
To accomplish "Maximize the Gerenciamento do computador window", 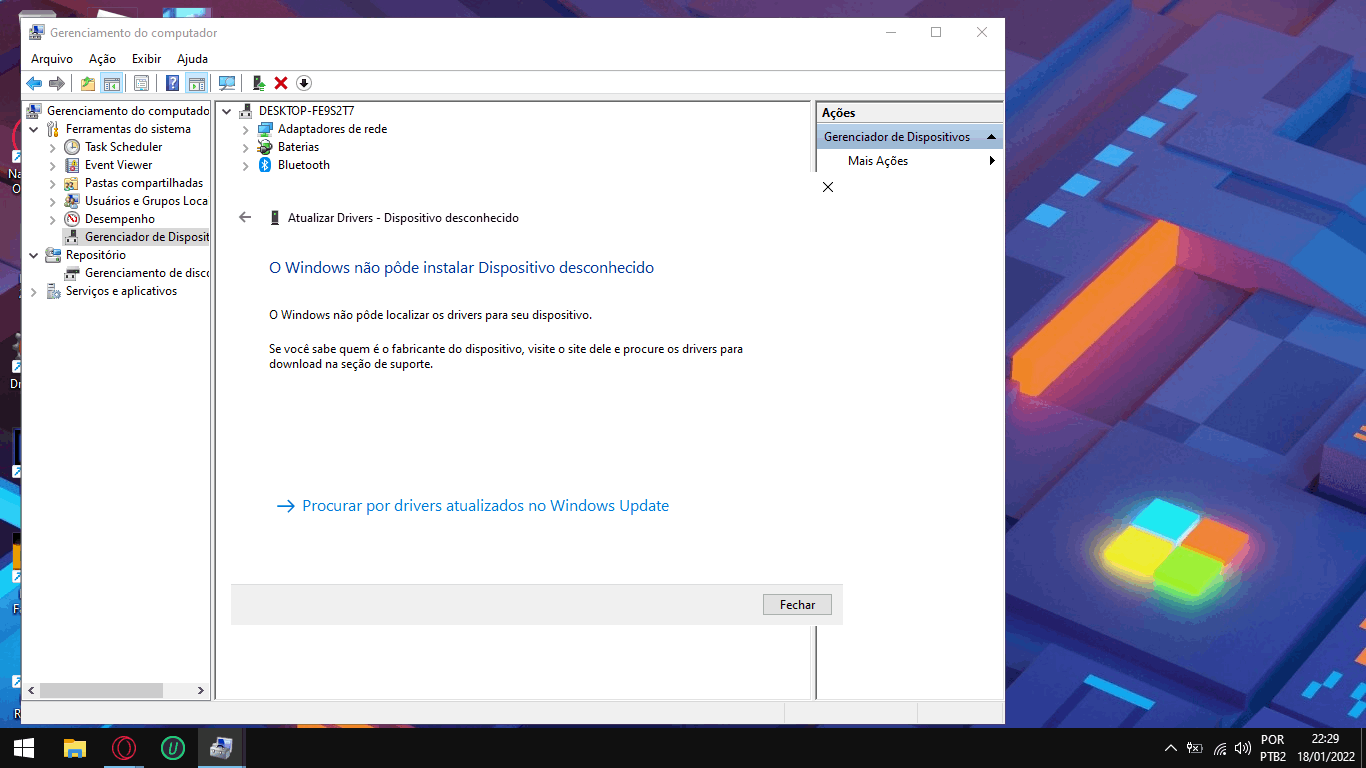I will click(x=936, y=32).
